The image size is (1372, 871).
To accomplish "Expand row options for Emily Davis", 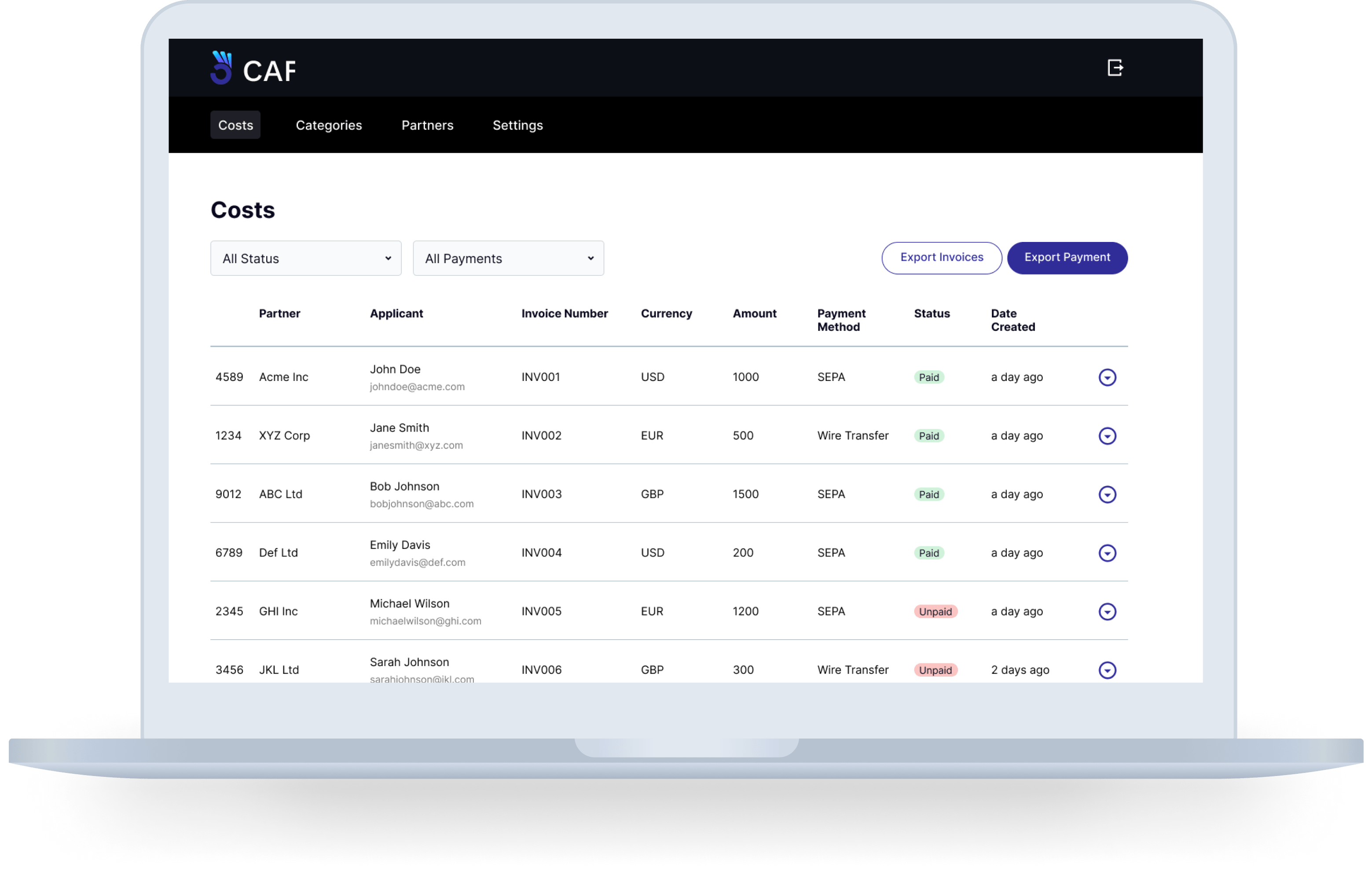I will tap(1107, 553).
